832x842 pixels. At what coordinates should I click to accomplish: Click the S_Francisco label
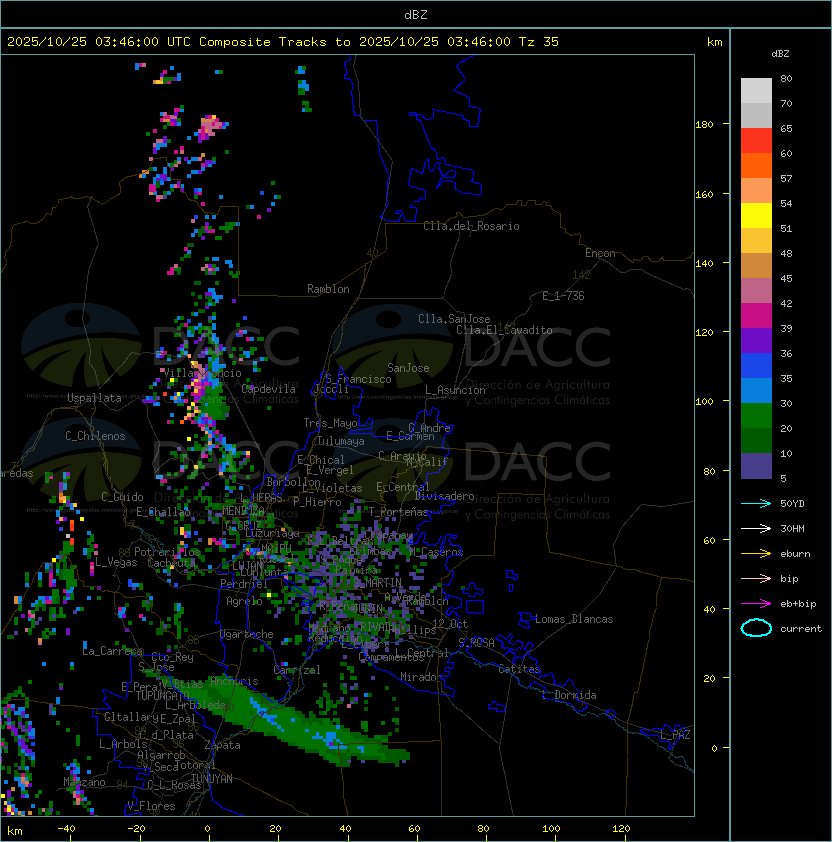pyautogui.click(x=358, y=379)
